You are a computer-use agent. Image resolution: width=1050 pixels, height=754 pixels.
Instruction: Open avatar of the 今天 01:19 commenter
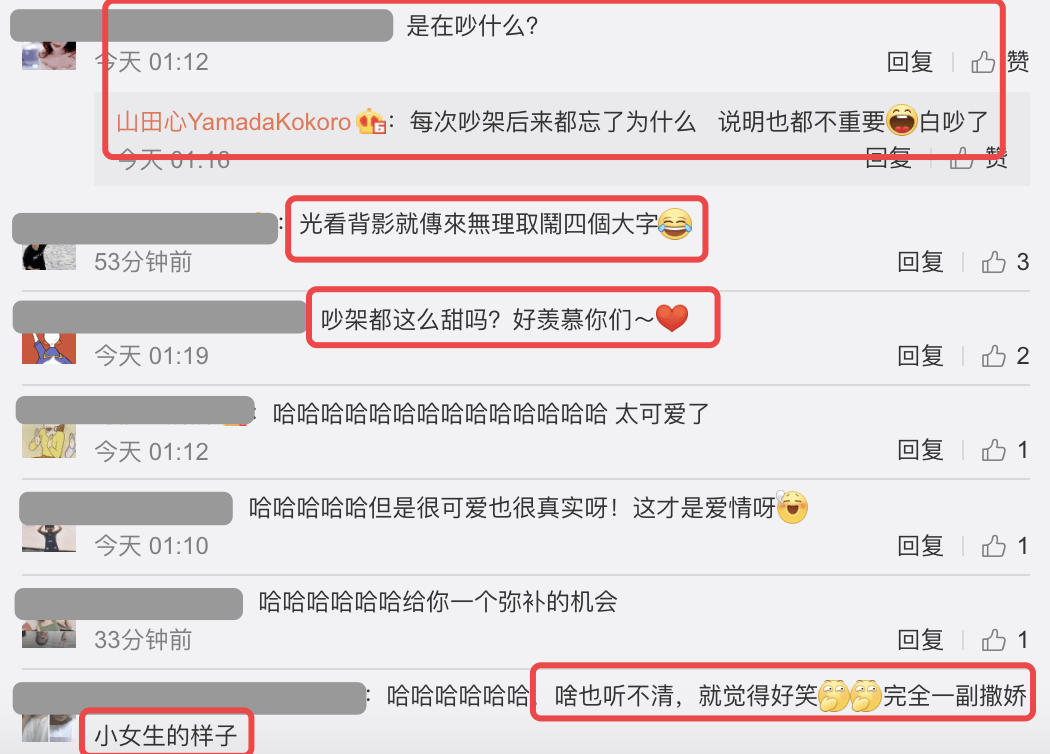pos(49,348)
